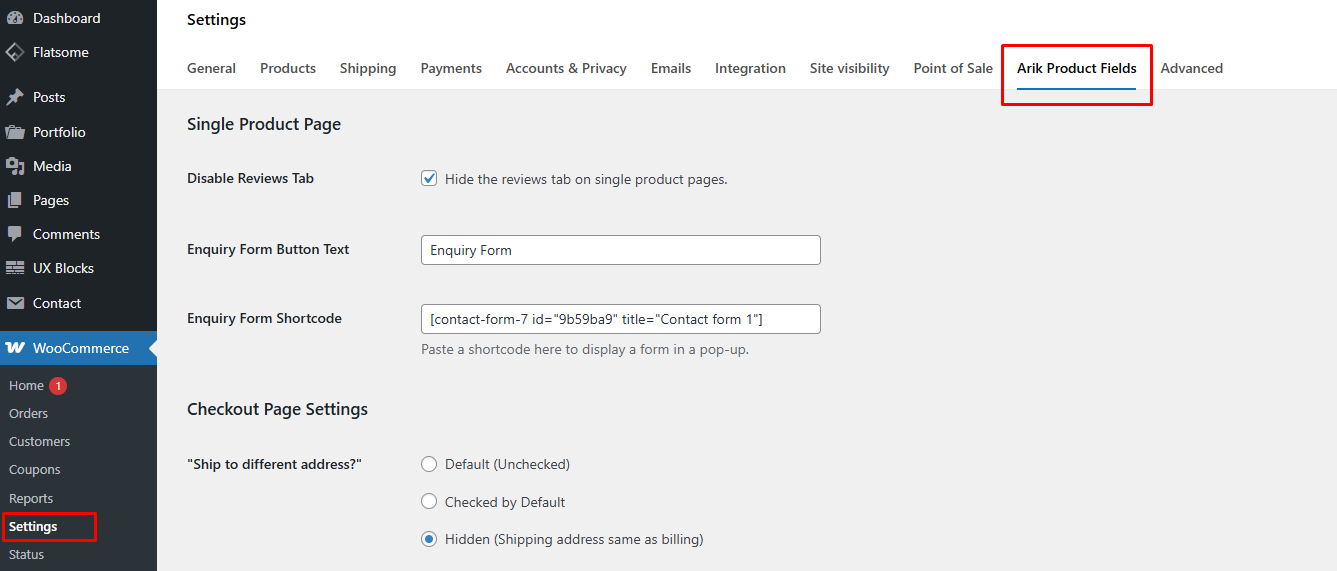1337x571 pixels.
Task: Select Hidden shipping address radio option
Action: point(429,539)
